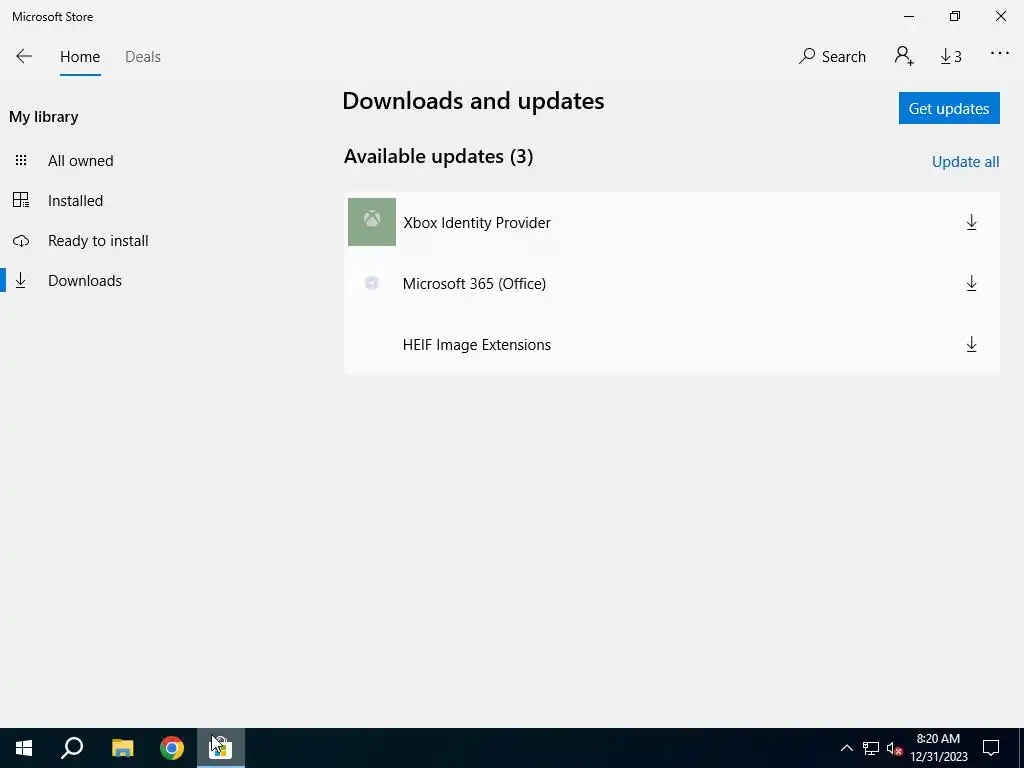Click the Microsoft 365 (Office) app icon

(x=372, y=283)
